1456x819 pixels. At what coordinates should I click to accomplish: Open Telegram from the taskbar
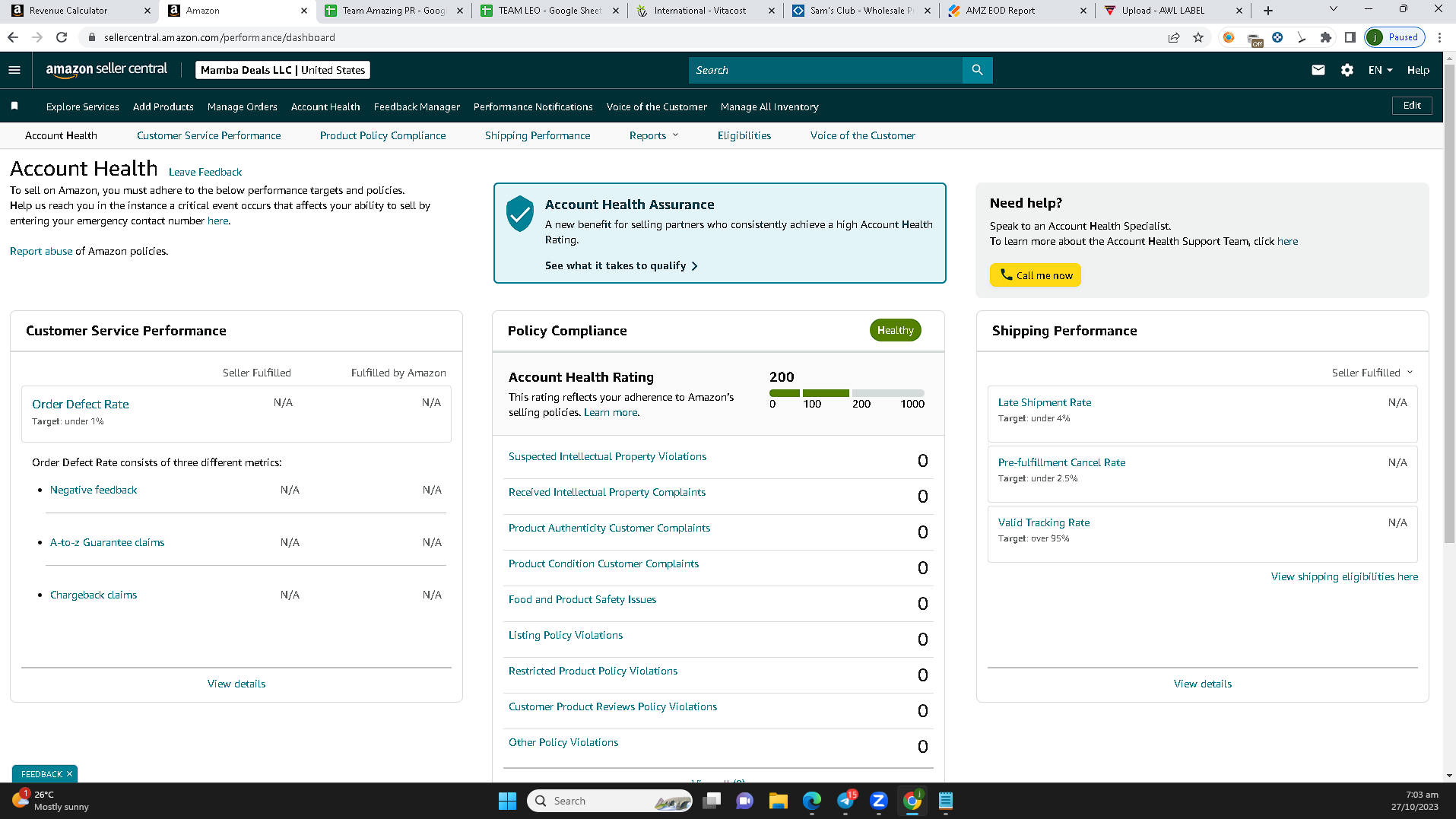click(845, 801)
